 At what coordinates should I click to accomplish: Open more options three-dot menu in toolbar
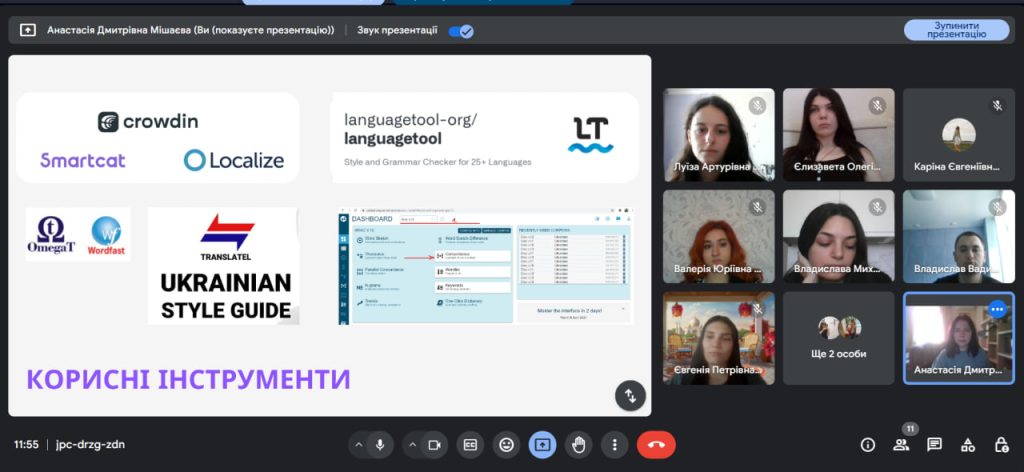point(614,445)
